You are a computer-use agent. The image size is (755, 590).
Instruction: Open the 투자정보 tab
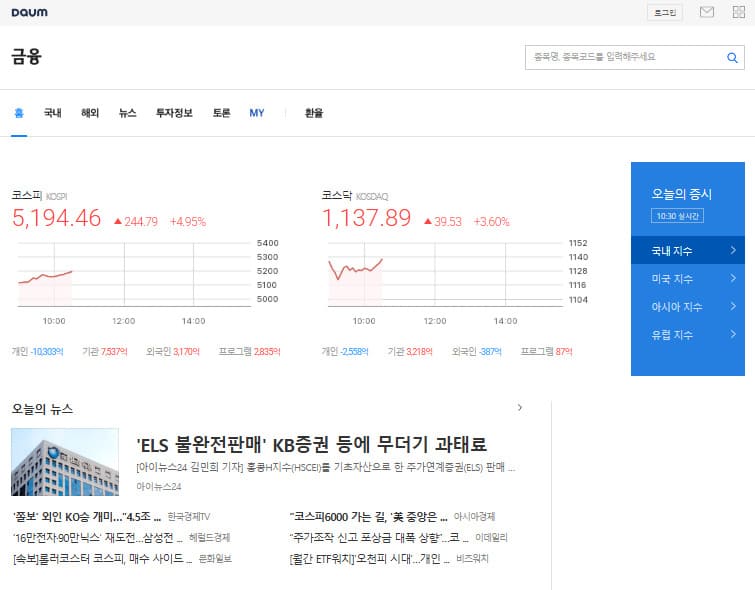pyautogui.click(x=174, y=113)
